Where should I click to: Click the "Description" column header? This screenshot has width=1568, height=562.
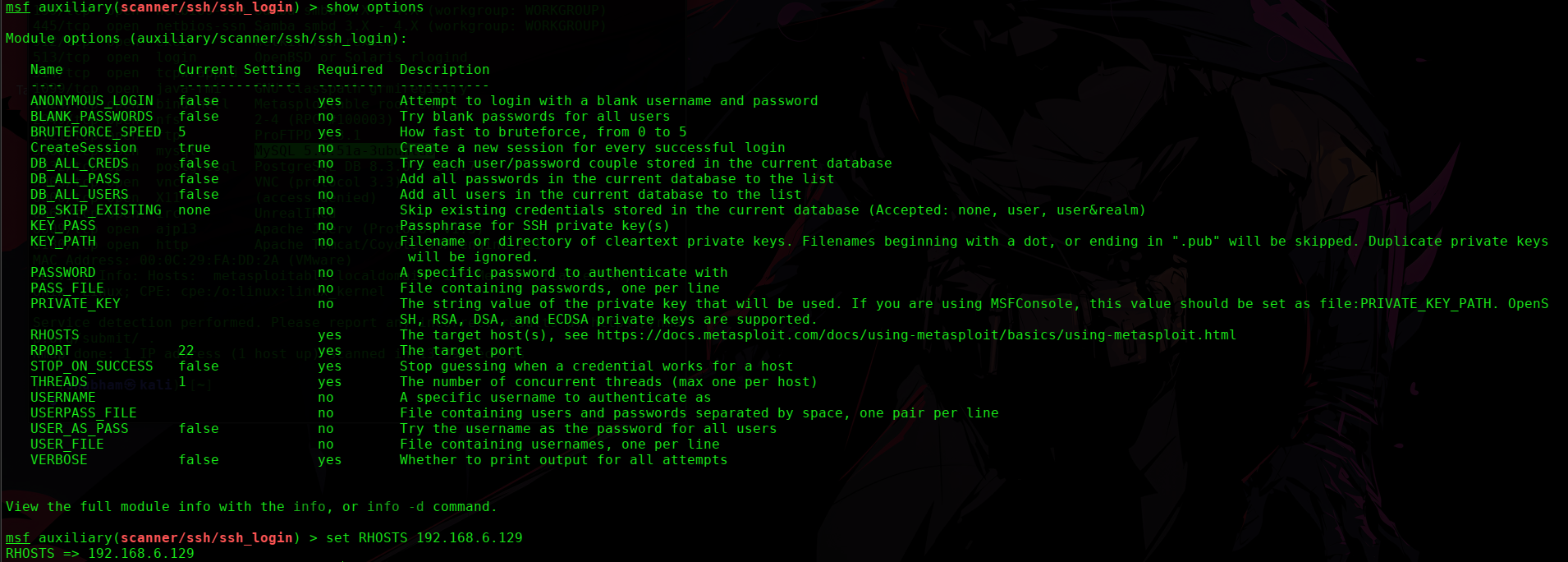444,70
